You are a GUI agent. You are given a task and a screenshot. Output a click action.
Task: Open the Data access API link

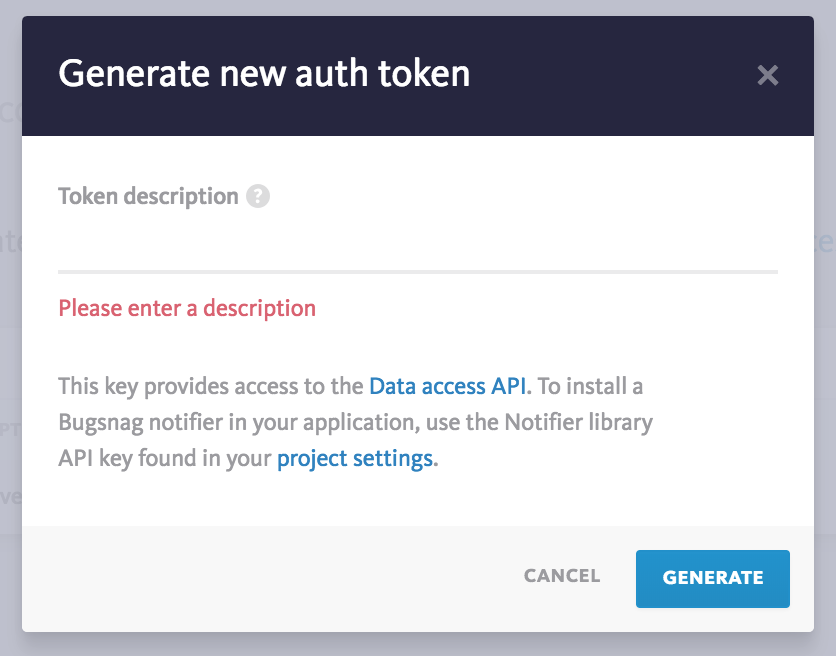point(448,386)
